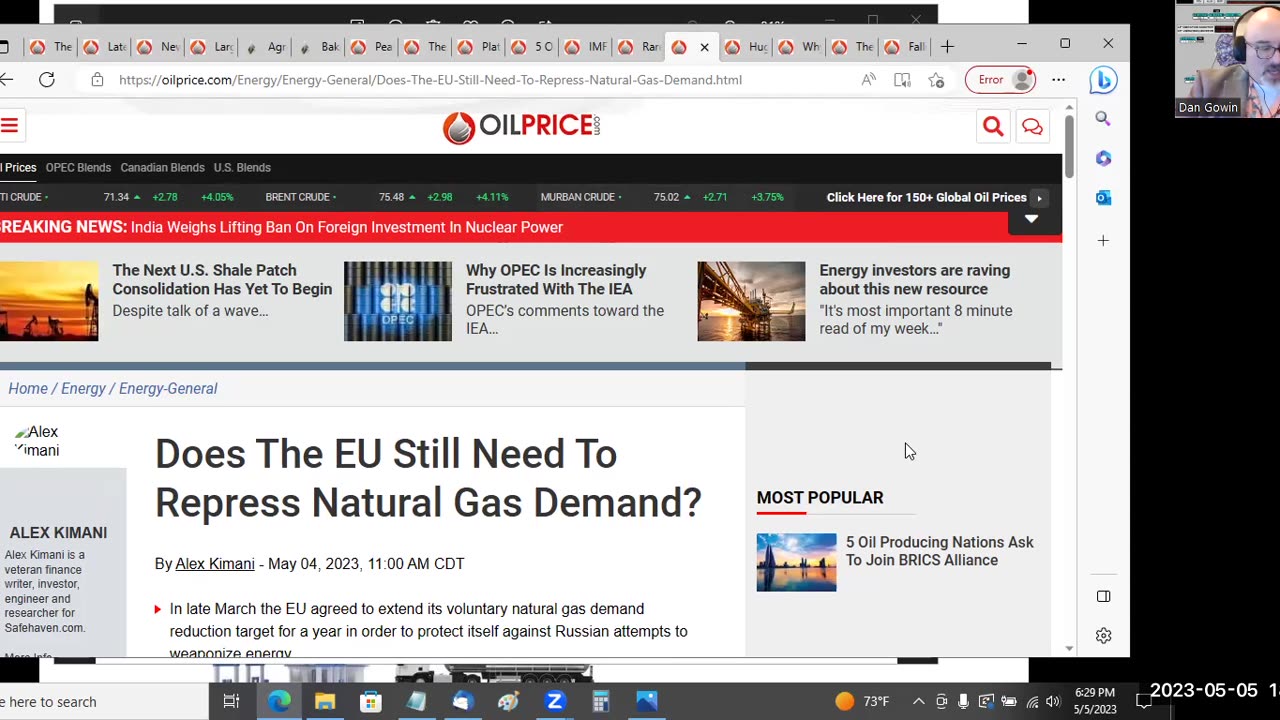Switch to the 'Bak' browser tab
Image resolution: width=1280 pixels, height=720 pixels.
318,47
